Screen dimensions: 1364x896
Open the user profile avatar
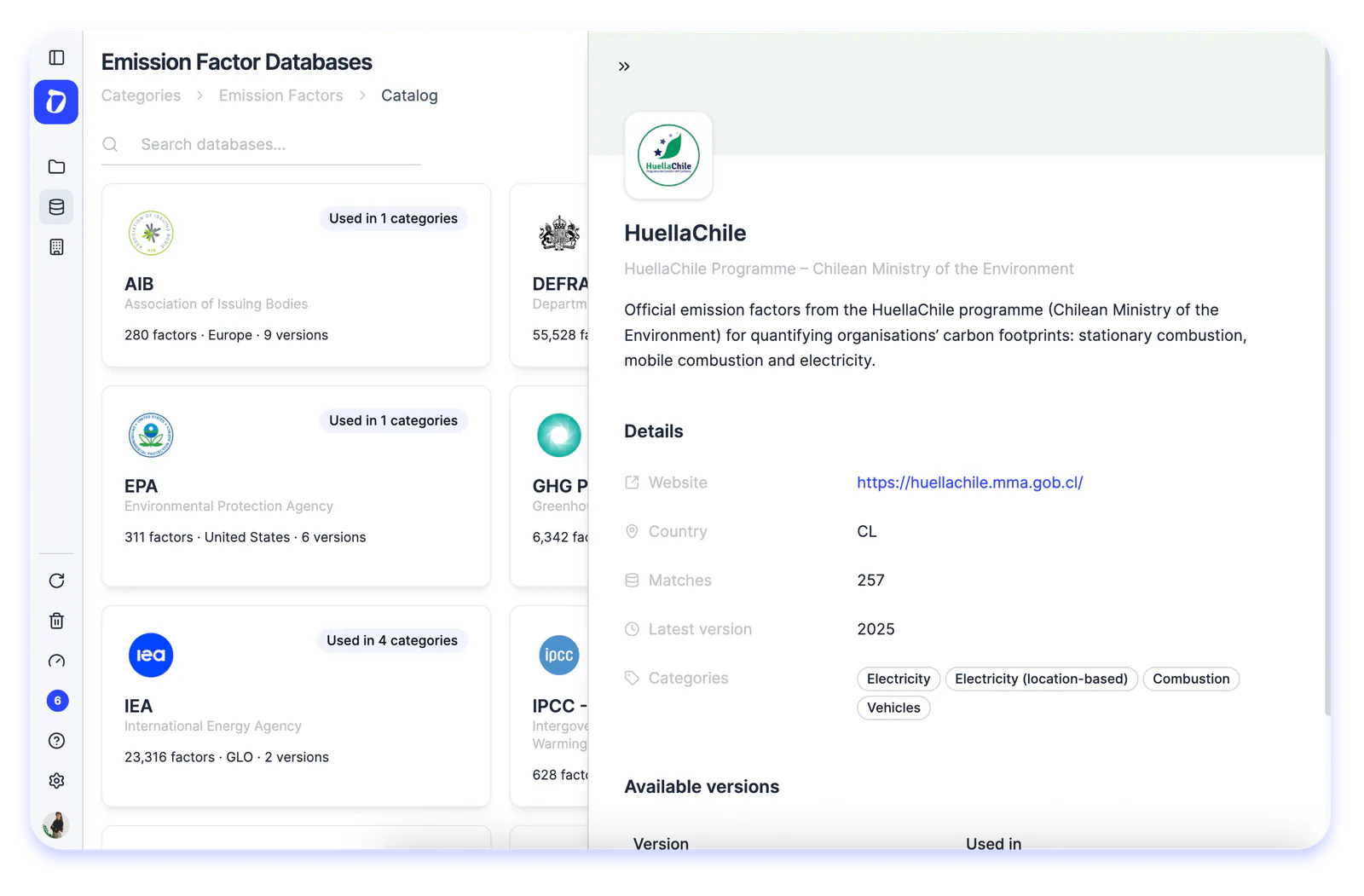pos(56,824)
